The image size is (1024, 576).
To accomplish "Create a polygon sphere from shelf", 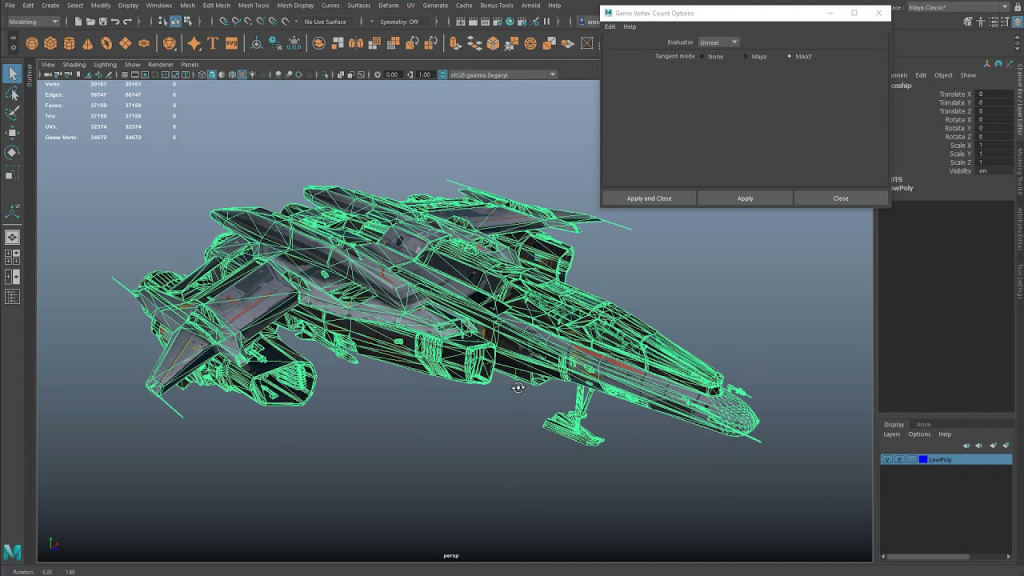I will coord(31,44).
